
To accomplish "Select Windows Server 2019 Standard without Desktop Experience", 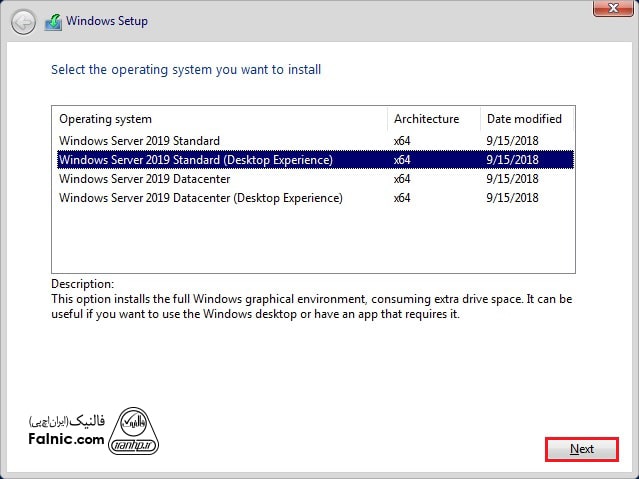I will point(139,140).
